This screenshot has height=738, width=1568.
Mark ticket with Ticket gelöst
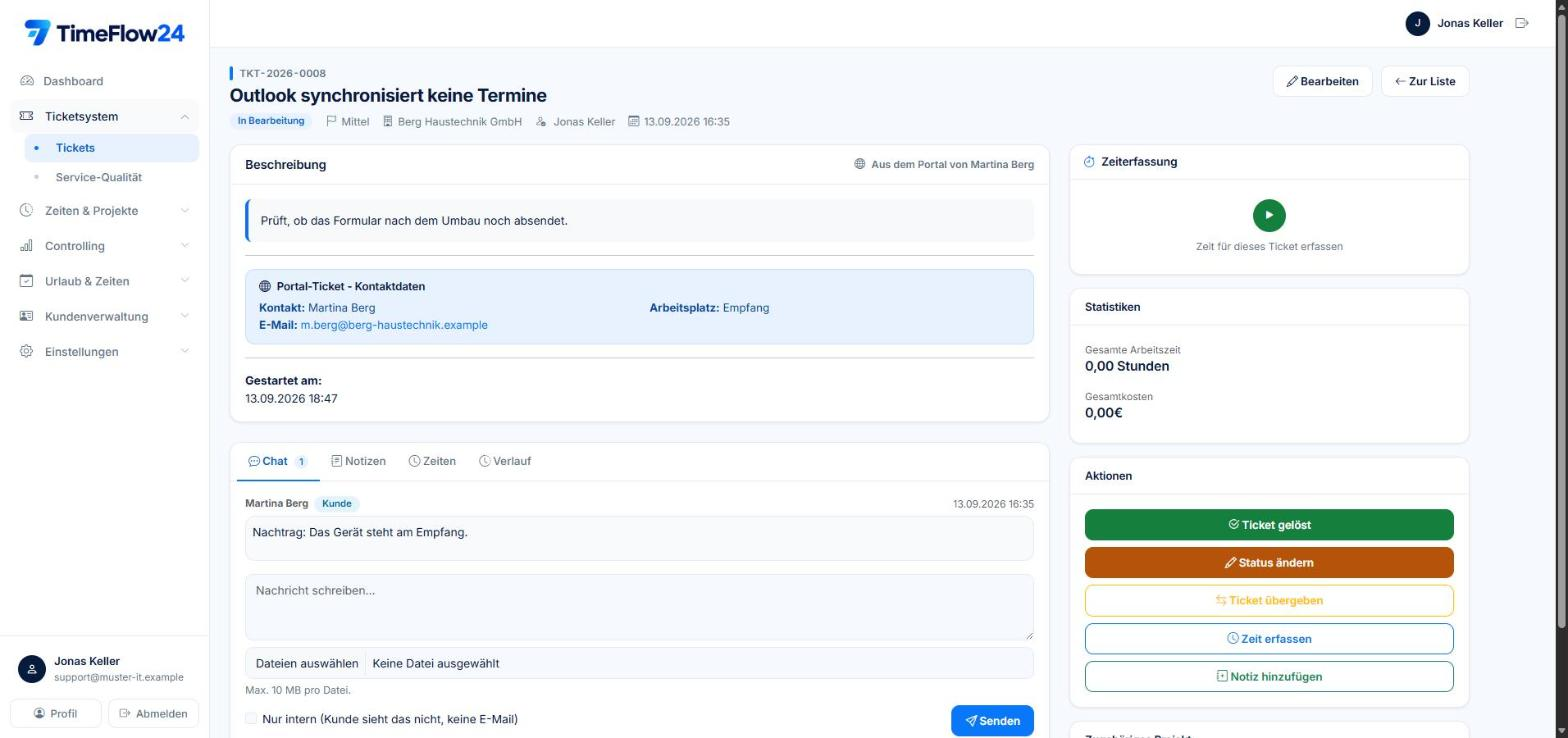click(x=1269, y=525)
